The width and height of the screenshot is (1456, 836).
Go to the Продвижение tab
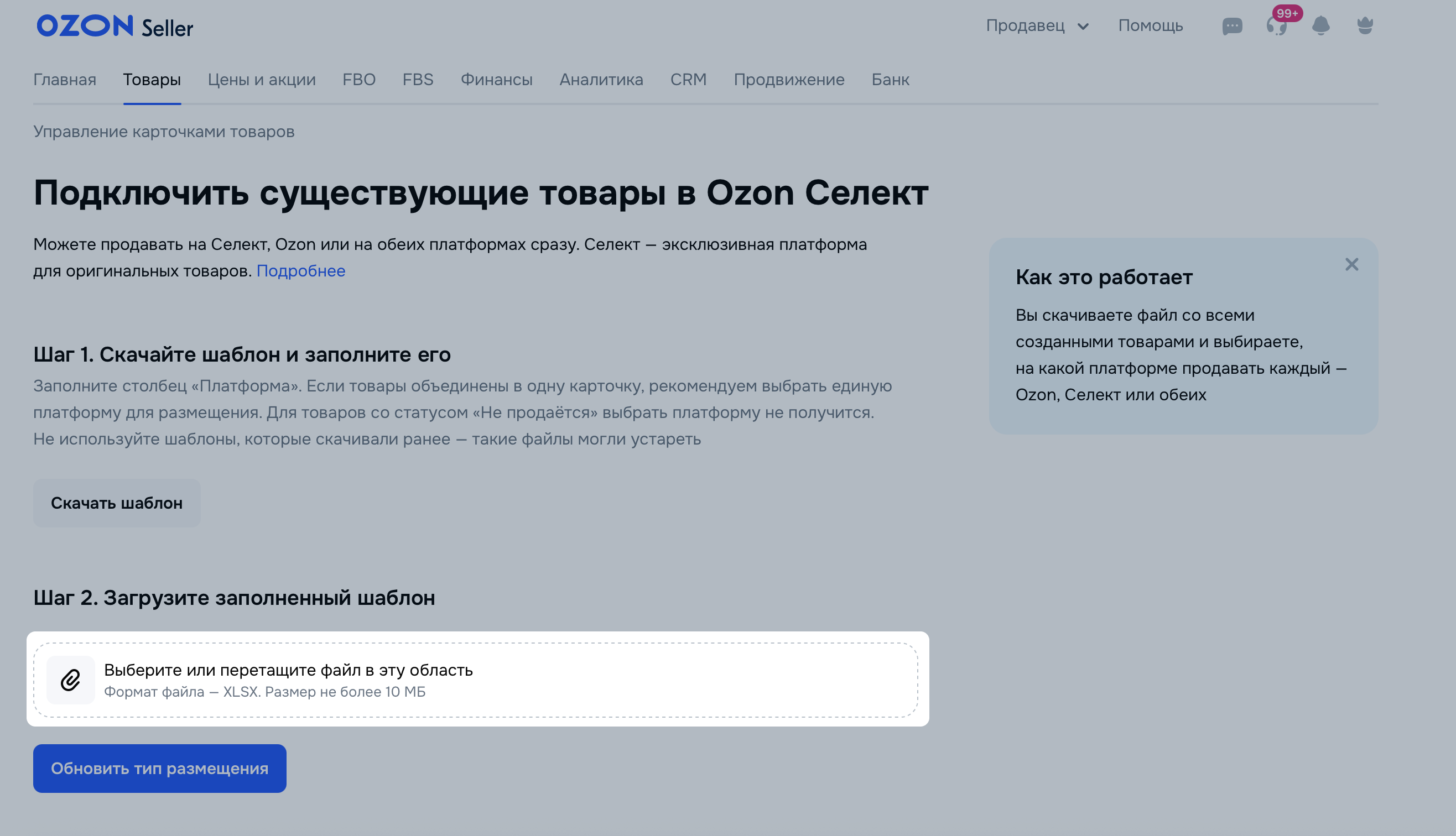coord(789,80)
